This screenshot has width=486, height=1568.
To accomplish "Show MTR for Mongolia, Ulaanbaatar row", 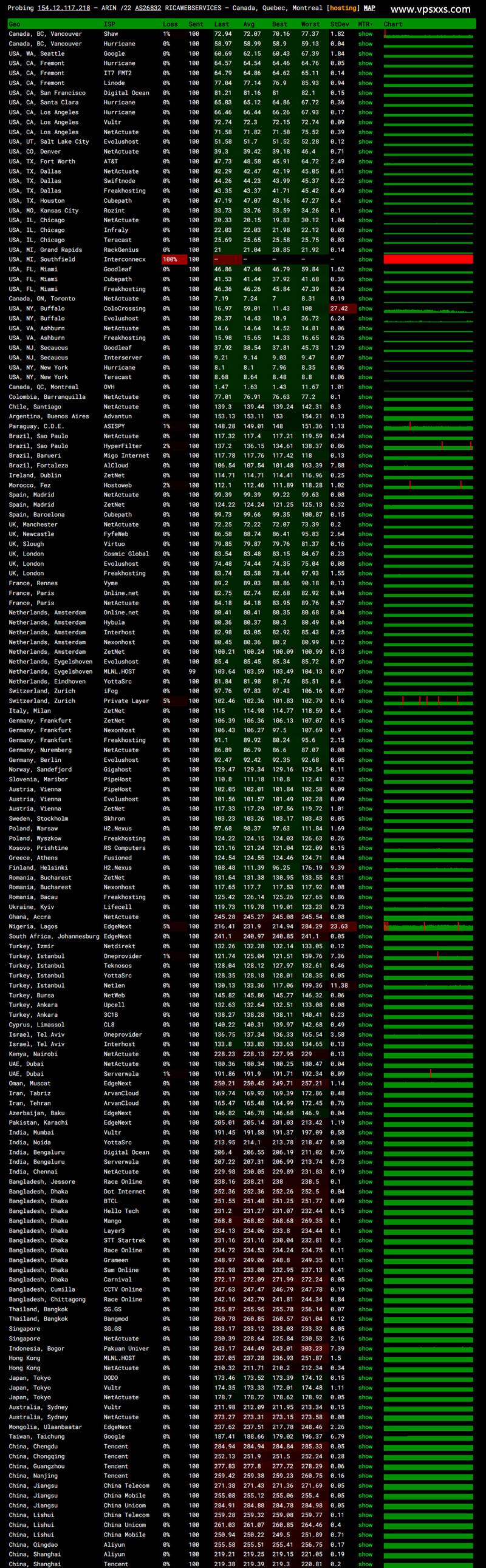I will [366, 1427].
